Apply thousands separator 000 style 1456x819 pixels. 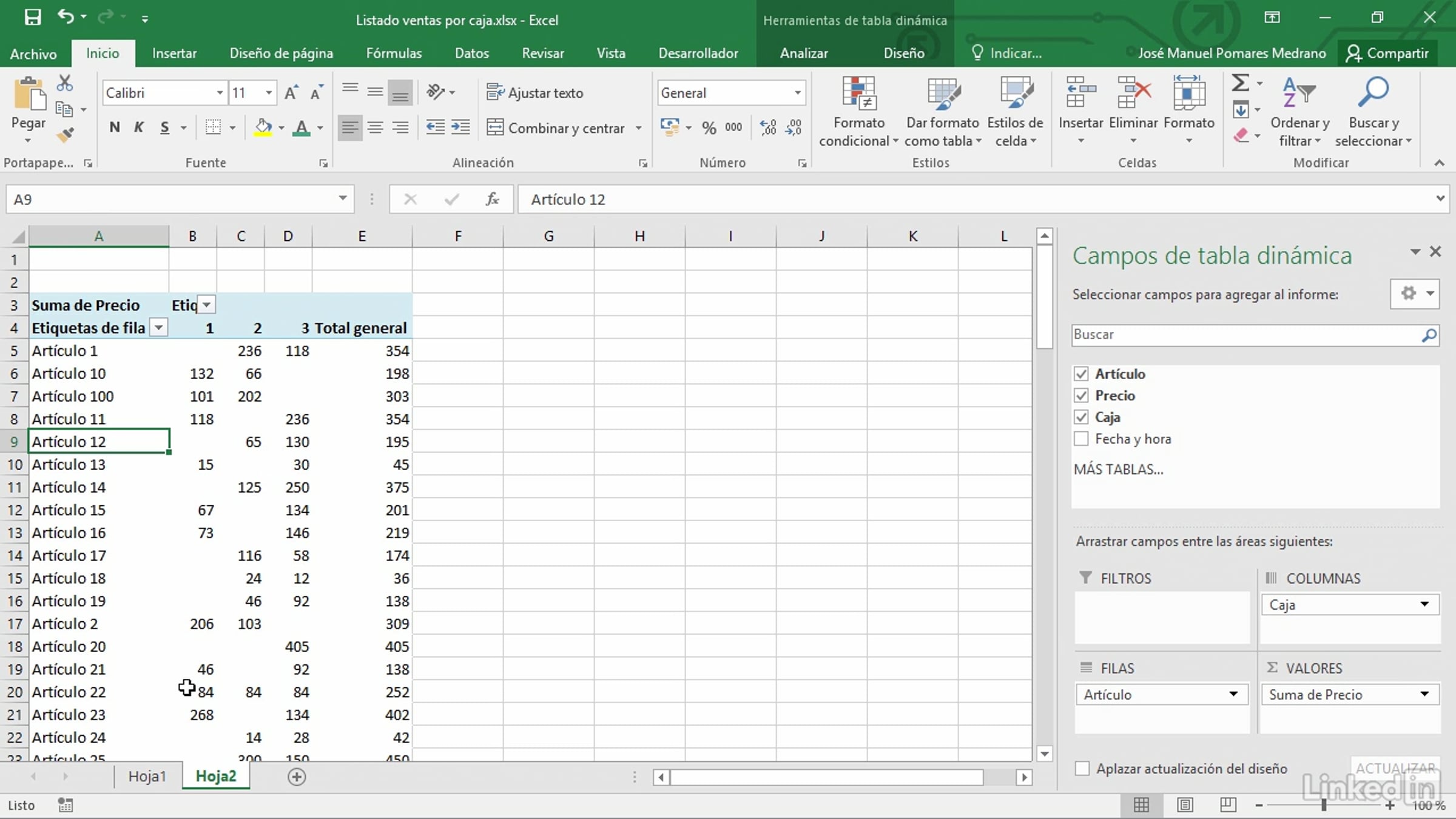pos(733,127)
